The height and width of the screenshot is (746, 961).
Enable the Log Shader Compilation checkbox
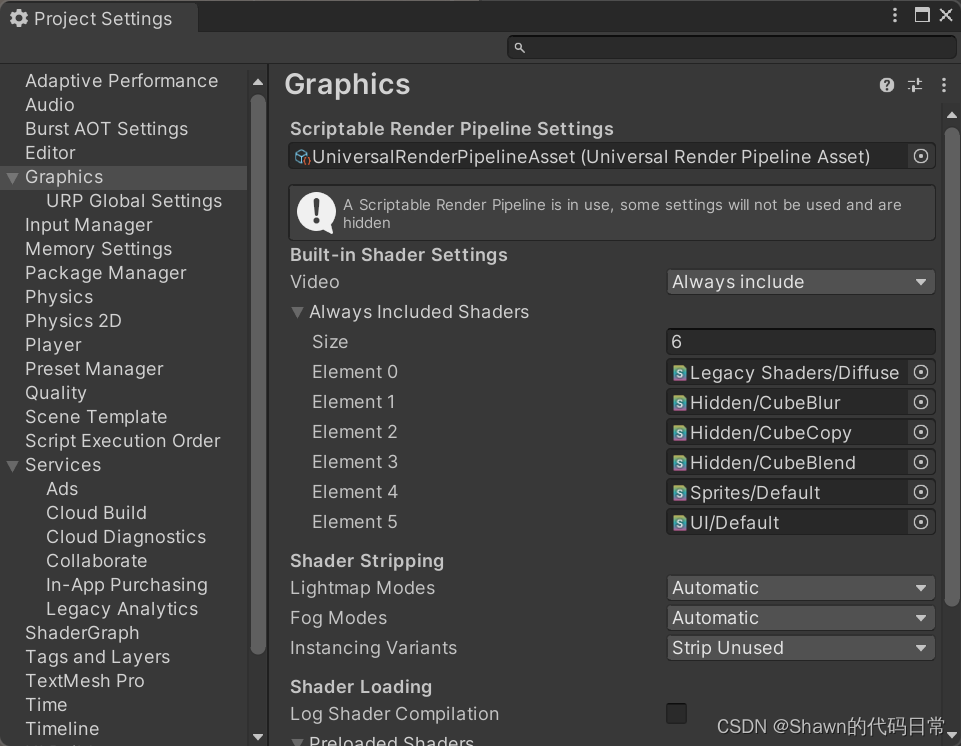click(x=677, y=714)
